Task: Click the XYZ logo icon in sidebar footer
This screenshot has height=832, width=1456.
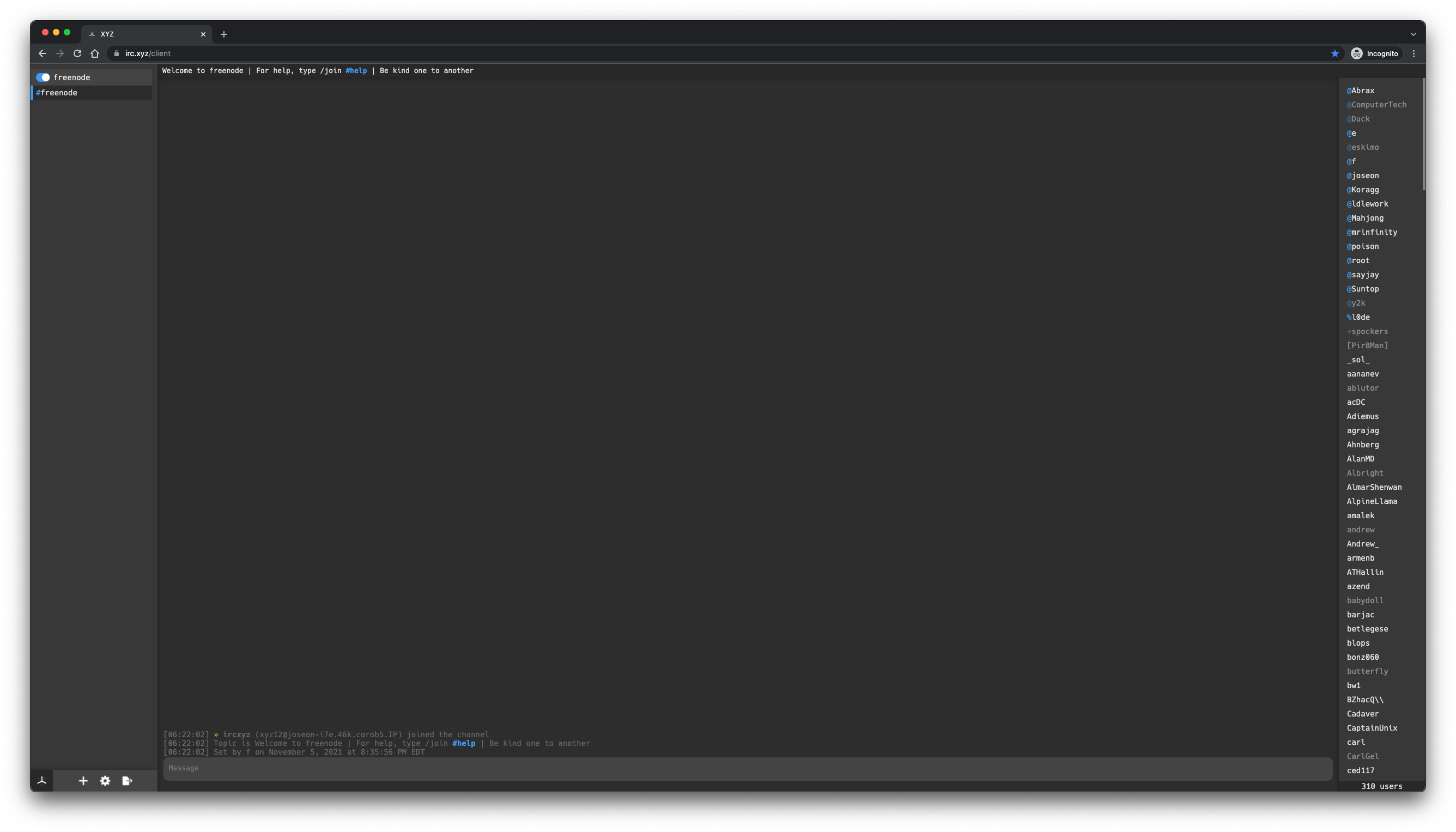Action: [42, 781]
